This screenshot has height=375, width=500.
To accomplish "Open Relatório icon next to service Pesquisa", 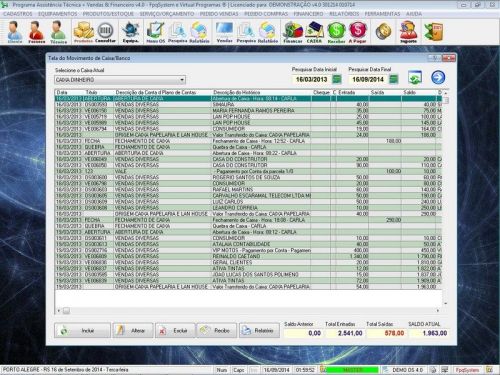I will click(x=199, y=32).
